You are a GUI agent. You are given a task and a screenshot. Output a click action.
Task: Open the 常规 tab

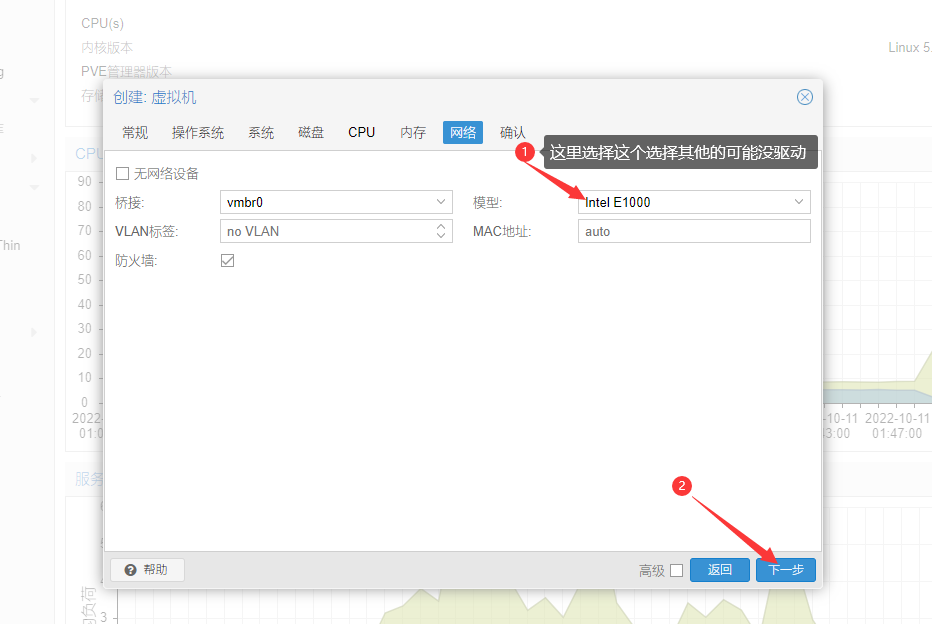pos(135,133)
